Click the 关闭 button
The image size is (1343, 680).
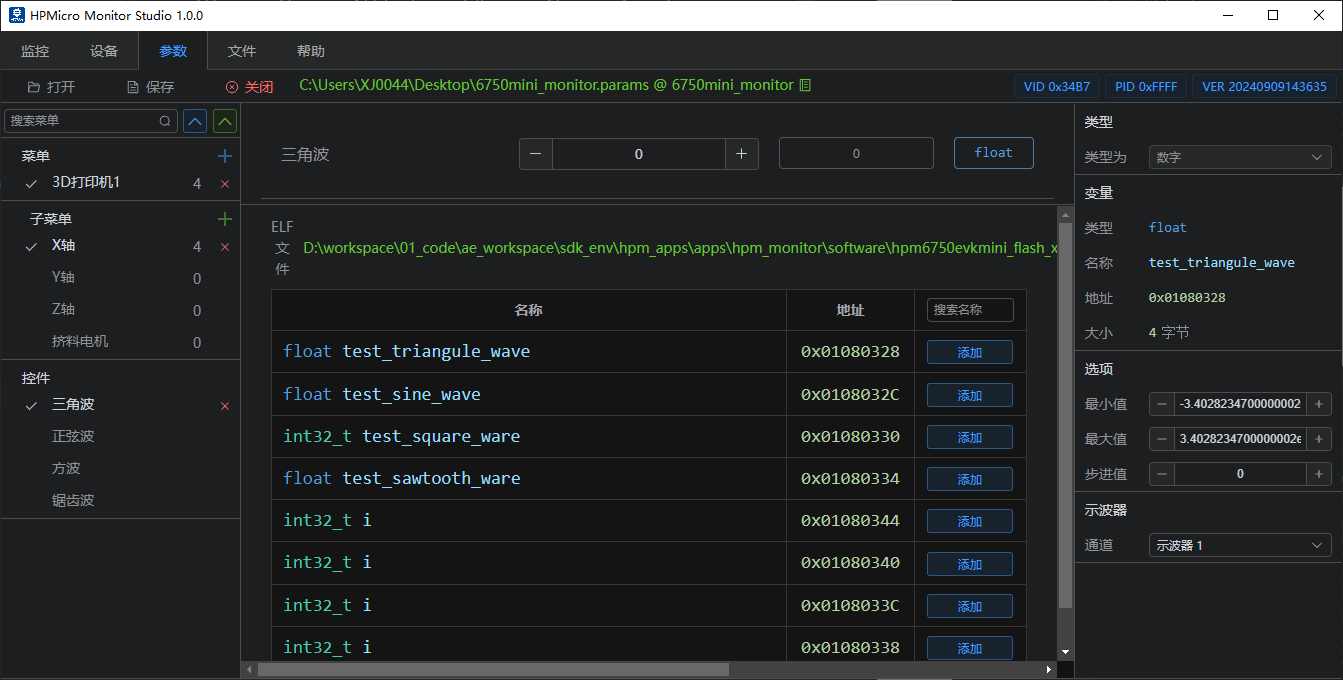pos(250,87)
